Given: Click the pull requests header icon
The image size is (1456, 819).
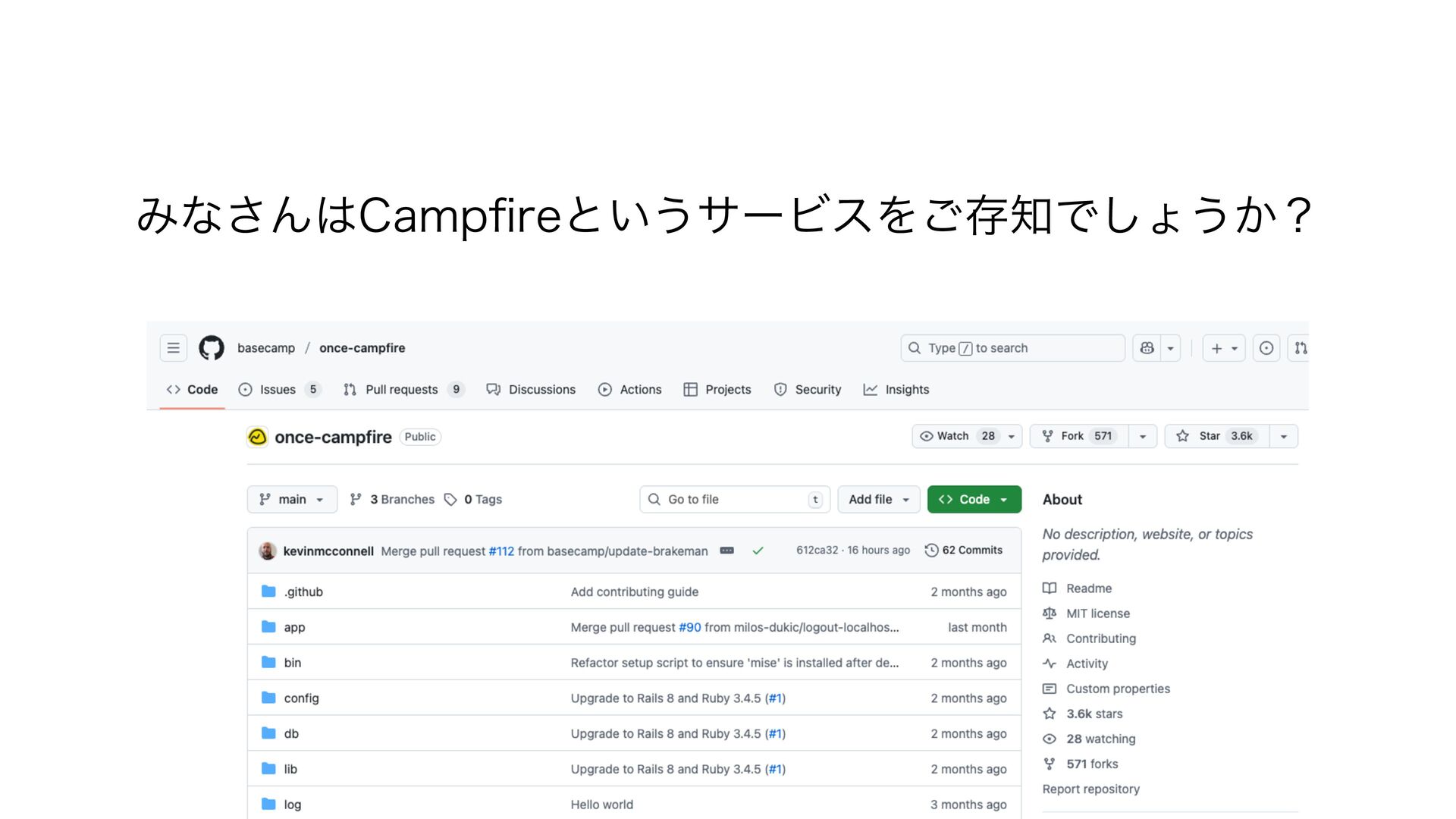Looking at the screenshot, I should (x=1300, y=348).
